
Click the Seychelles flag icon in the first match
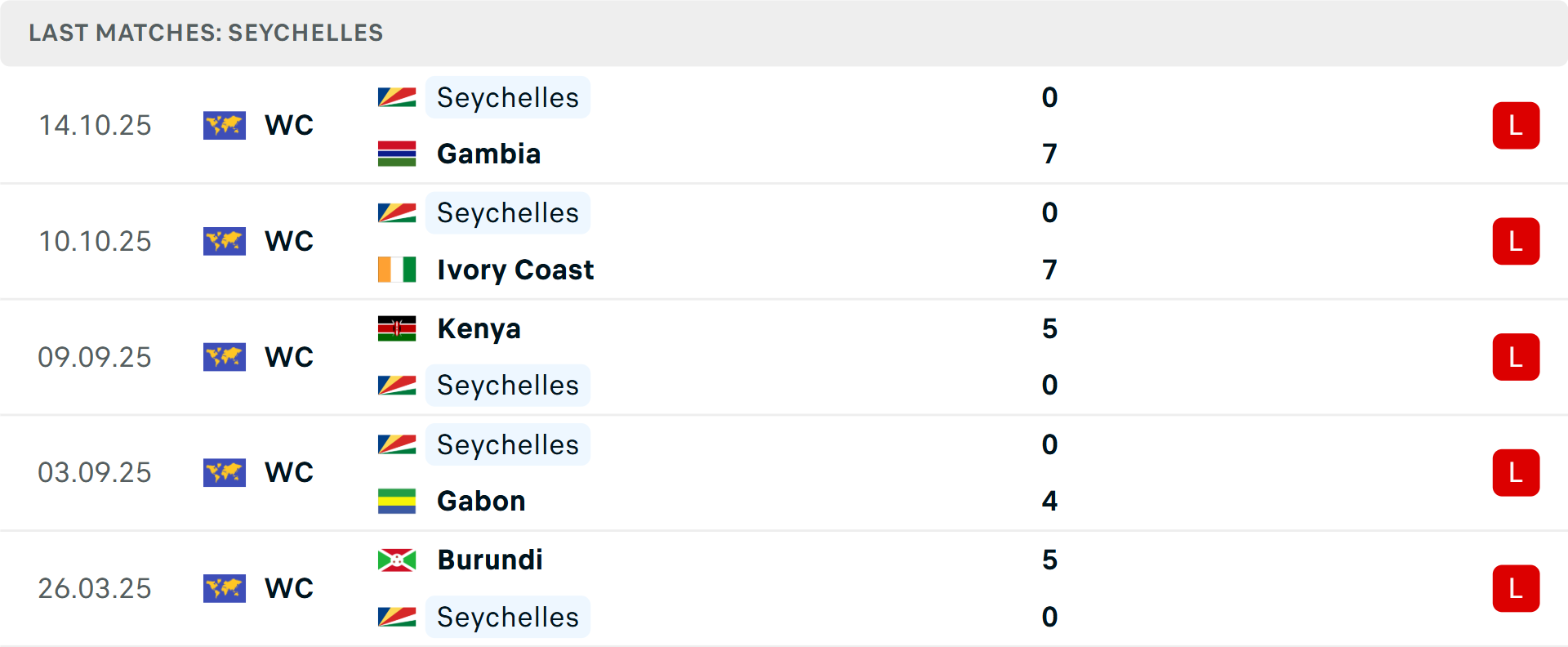(395, 97)
